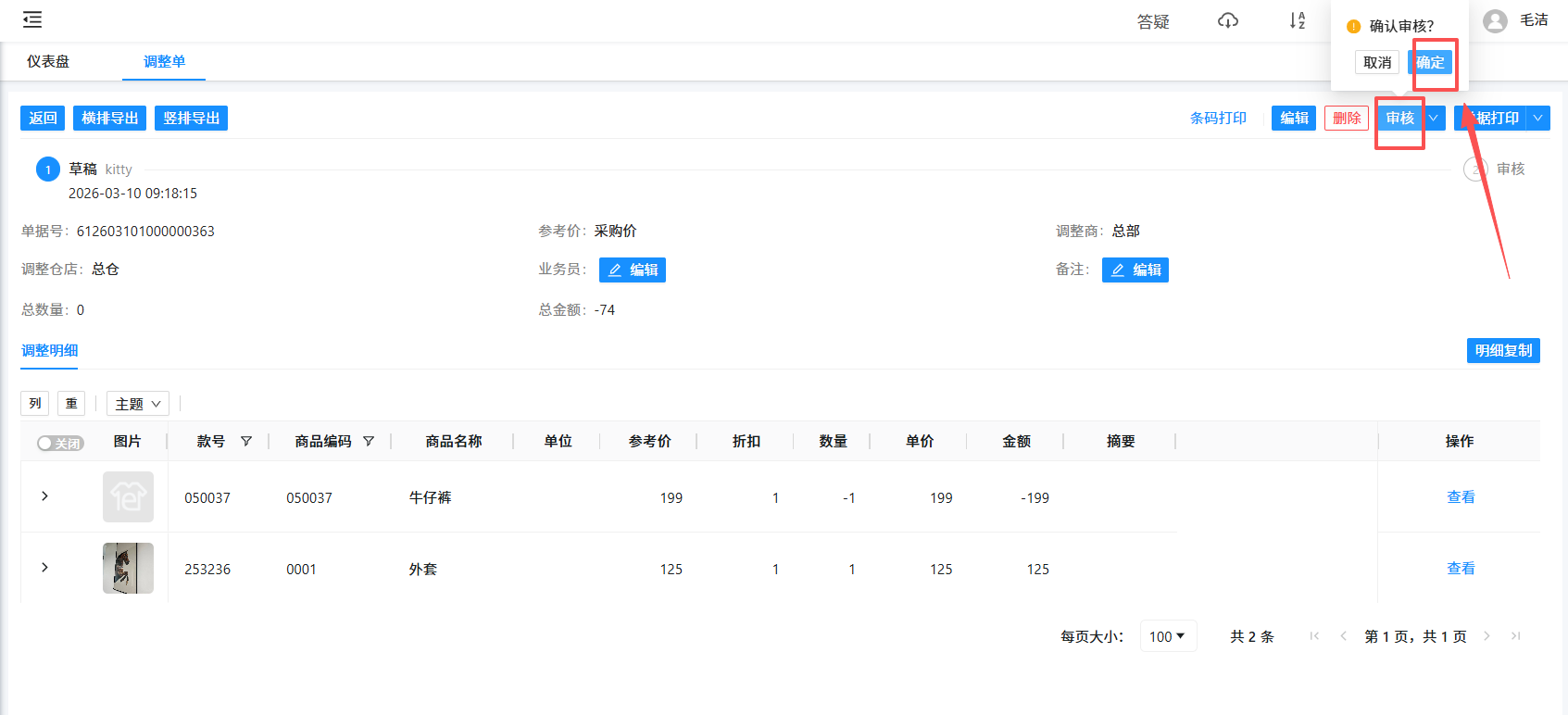The height and width of the screenshot is (715, 1568).
Task: Click the A-Z sort icon
Action: 1297,20
